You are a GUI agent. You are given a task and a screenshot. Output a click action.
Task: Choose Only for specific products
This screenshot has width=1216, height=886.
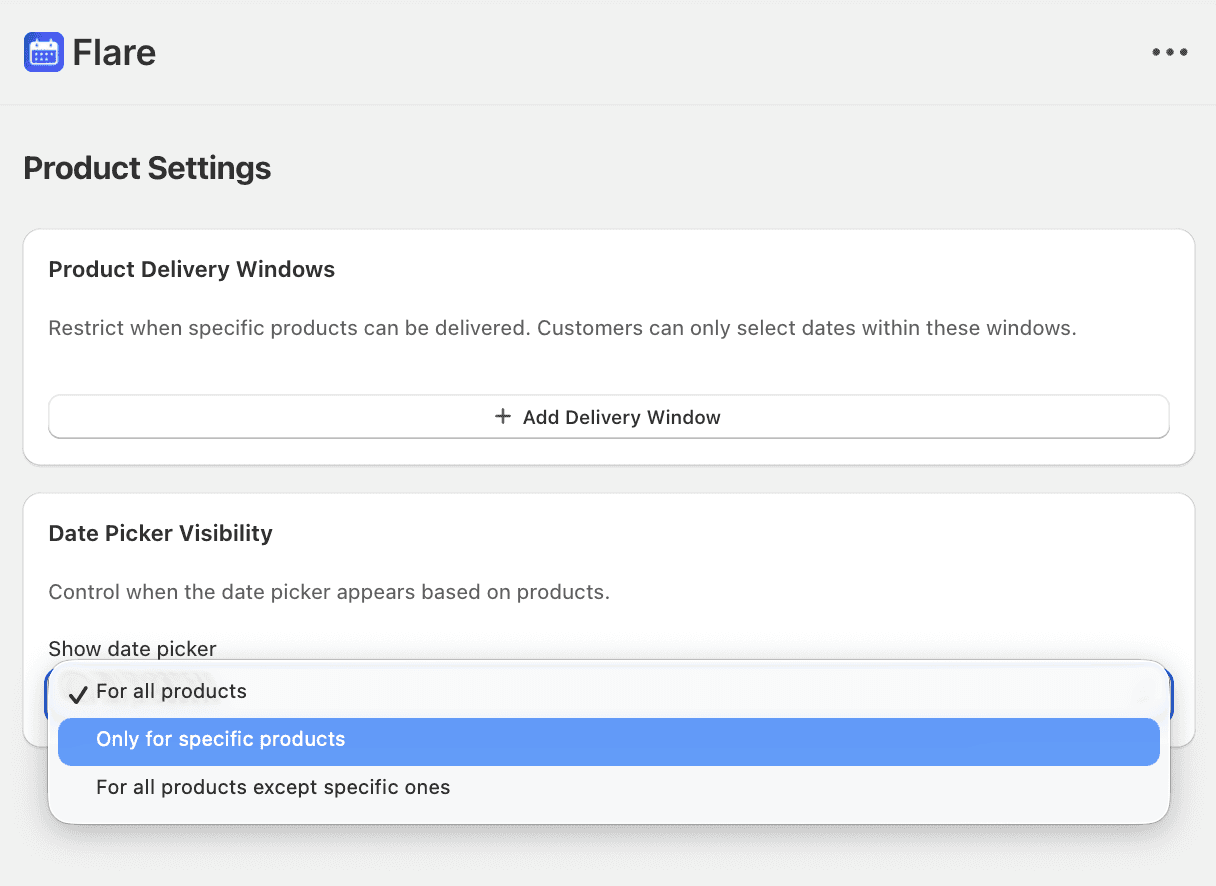[x=220, y=740]
